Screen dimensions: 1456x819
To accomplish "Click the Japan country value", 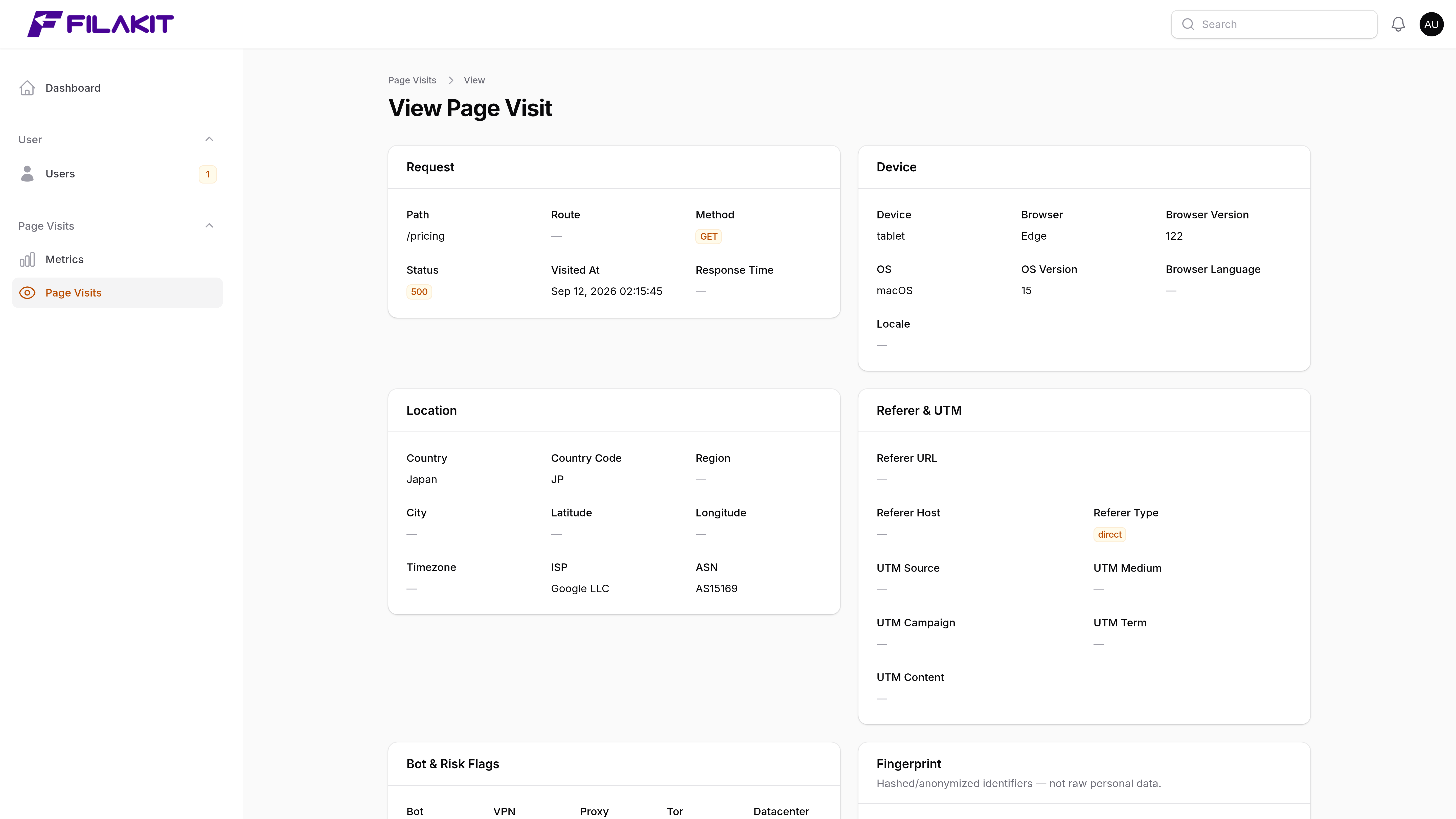I will tap(422, 479).
